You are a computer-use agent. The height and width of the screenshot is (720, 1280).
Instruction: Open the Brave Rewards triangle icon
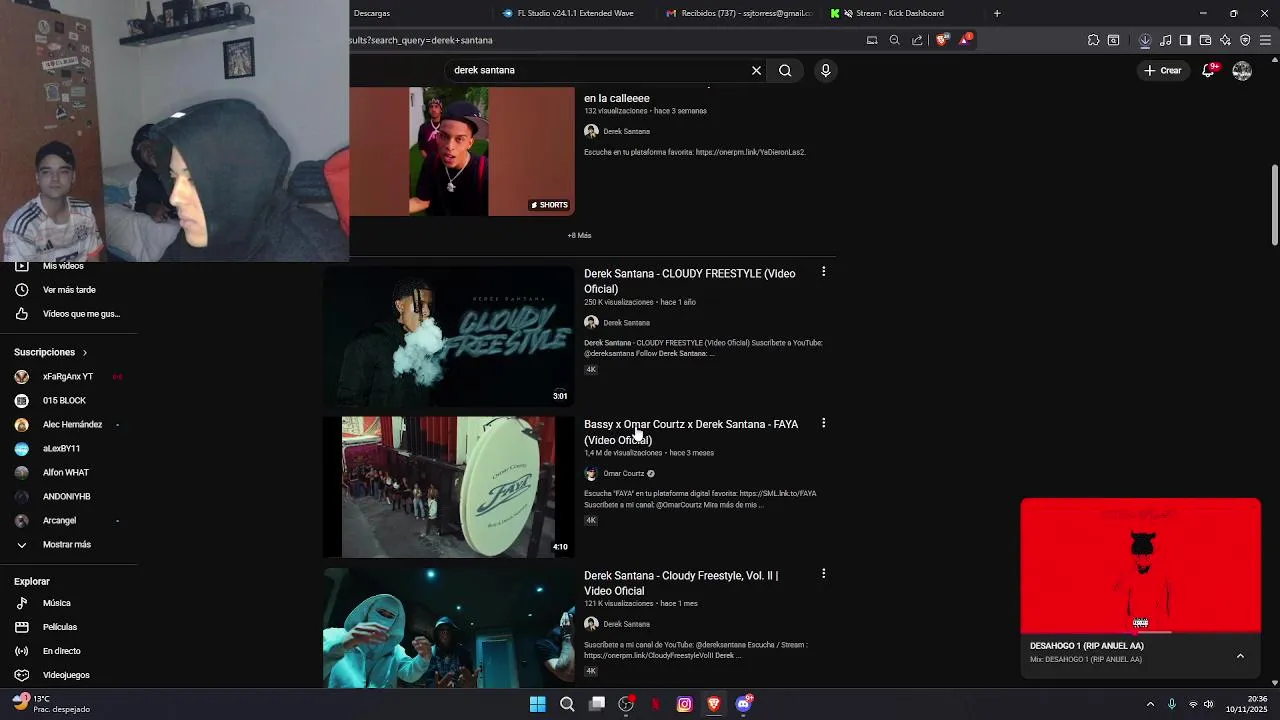point(965,40)
